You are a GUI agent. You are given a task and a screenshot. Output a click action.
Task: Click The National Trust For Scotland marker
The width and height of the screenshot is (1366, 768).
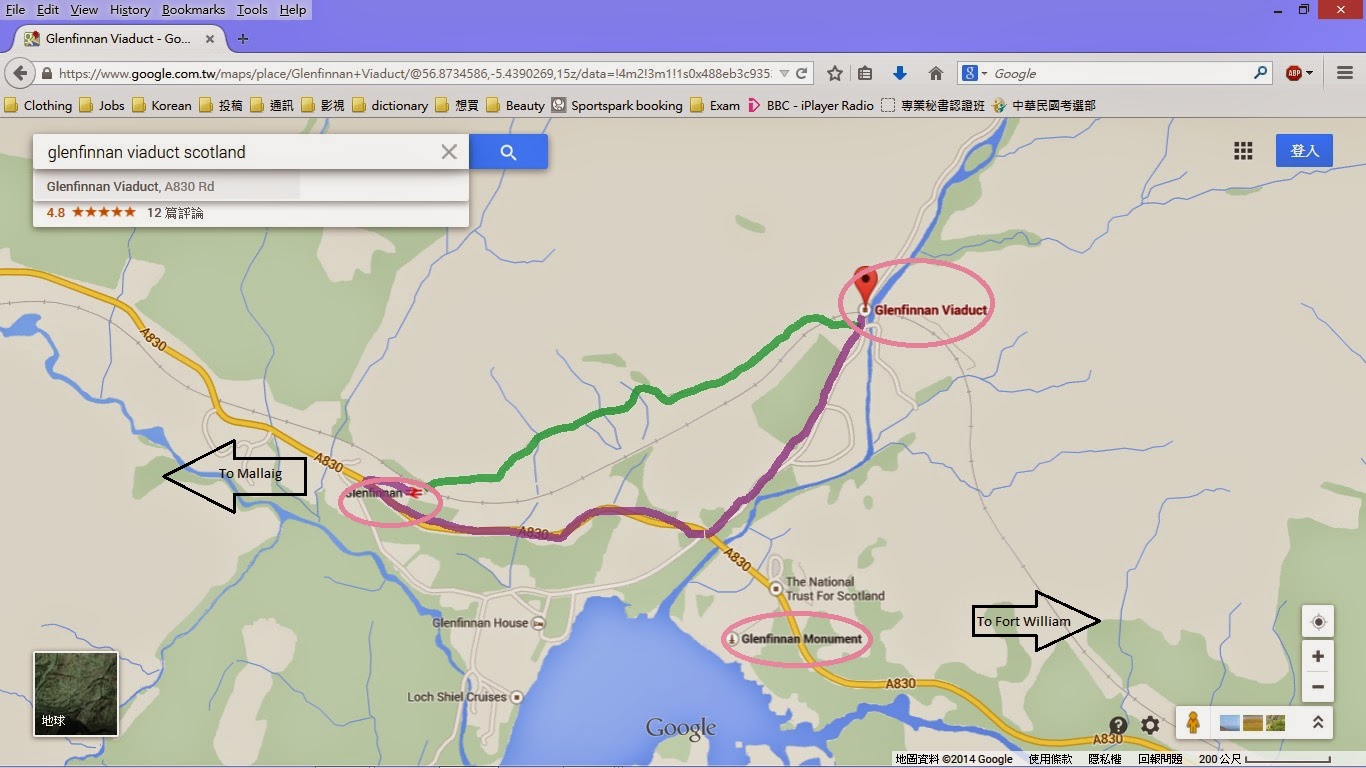776,589
